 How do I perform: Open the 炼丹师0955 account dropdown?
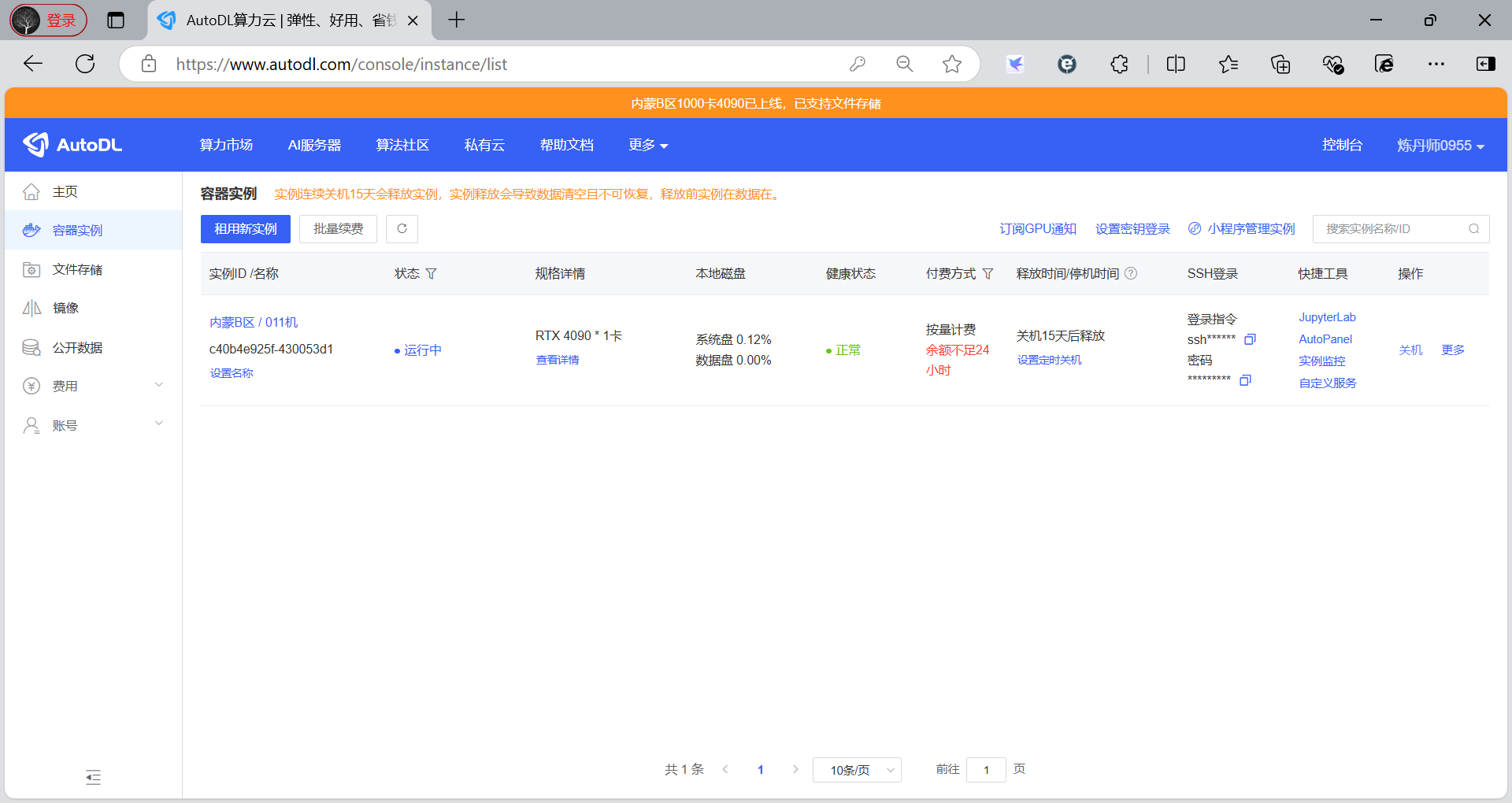coord(1440,145)
